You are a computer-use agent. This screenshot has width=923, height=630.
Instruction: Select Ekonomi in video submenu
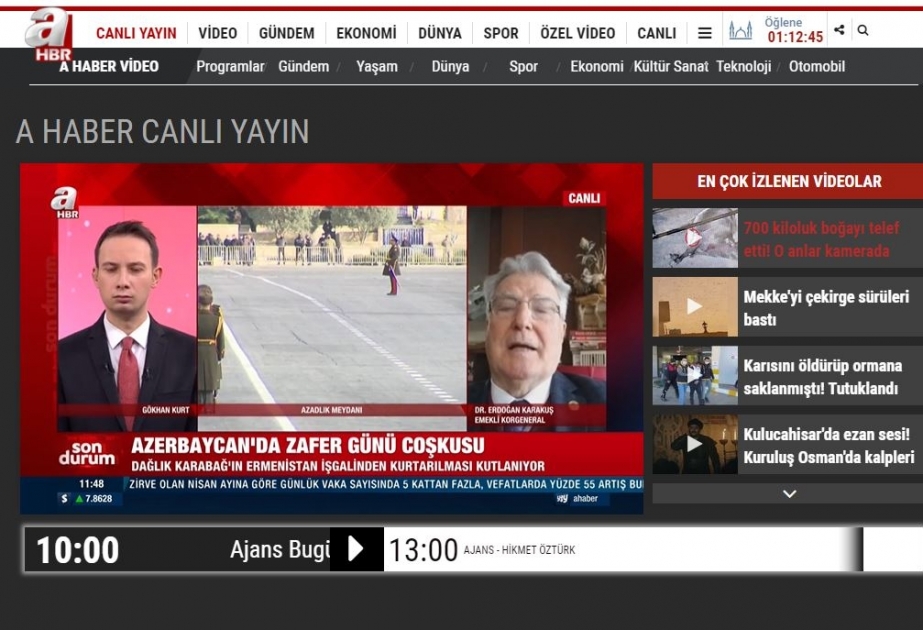point(596,67)
